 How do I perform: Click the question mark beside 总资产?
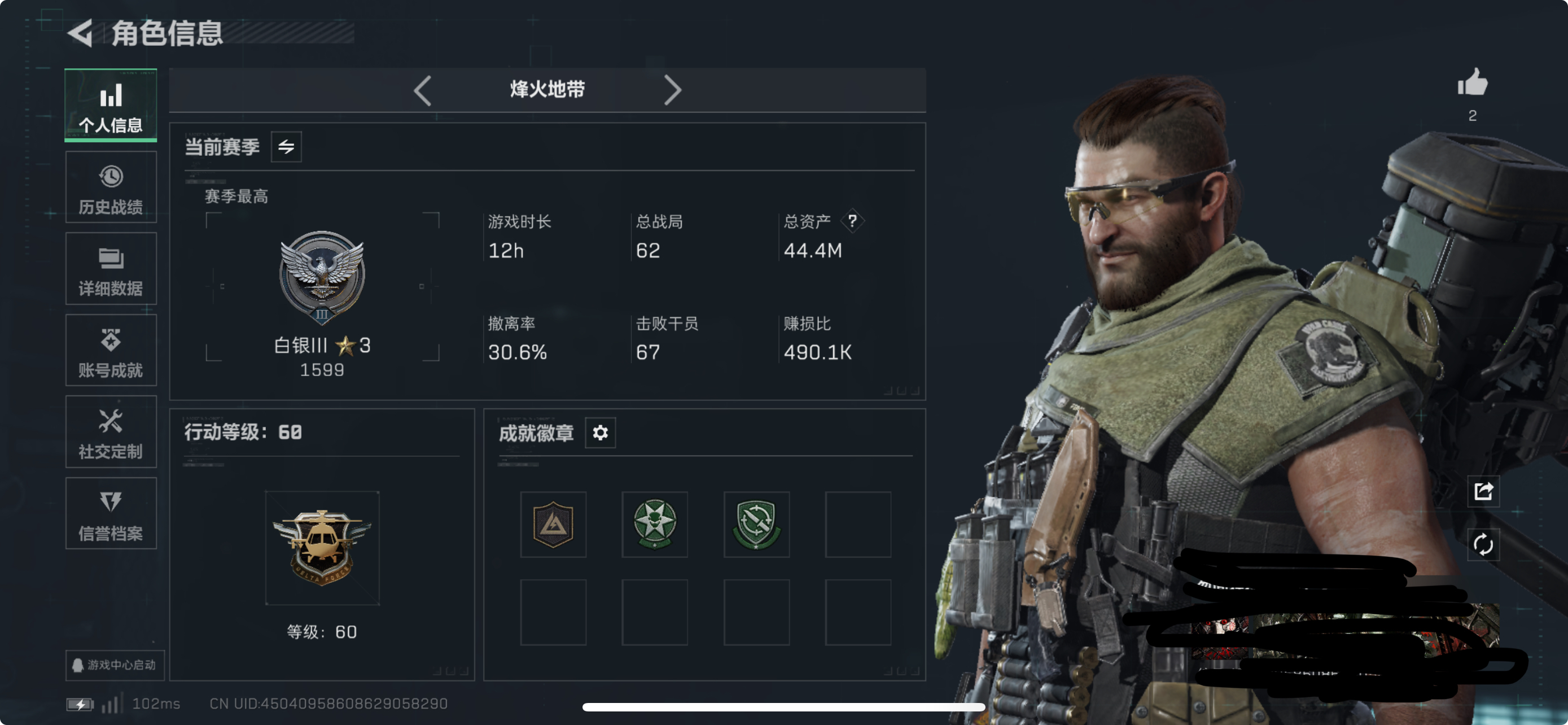tap(852, 221)
